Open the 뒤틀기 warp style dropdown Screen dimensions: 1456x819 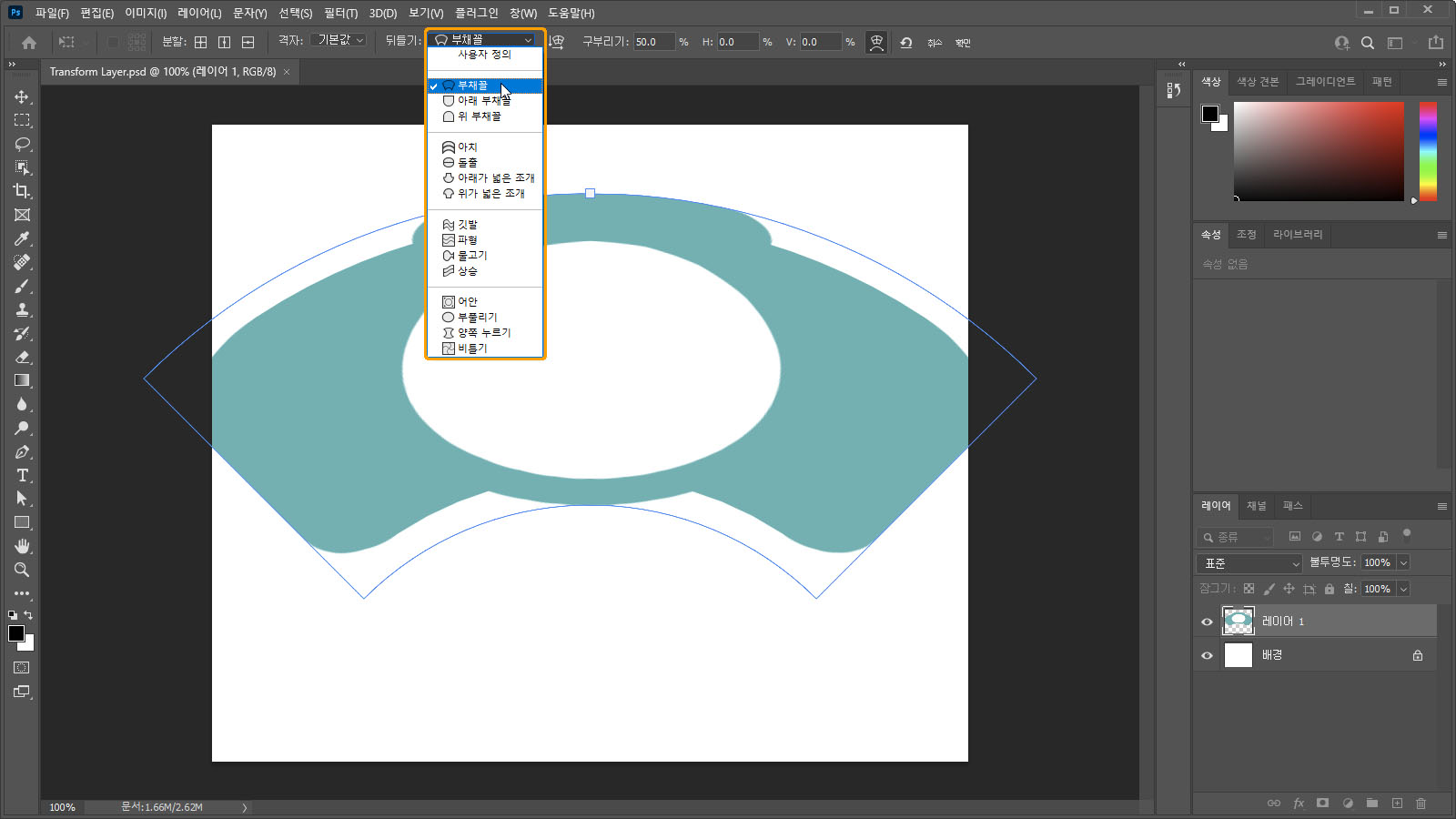pyautogui.click(x=484, y=40)
